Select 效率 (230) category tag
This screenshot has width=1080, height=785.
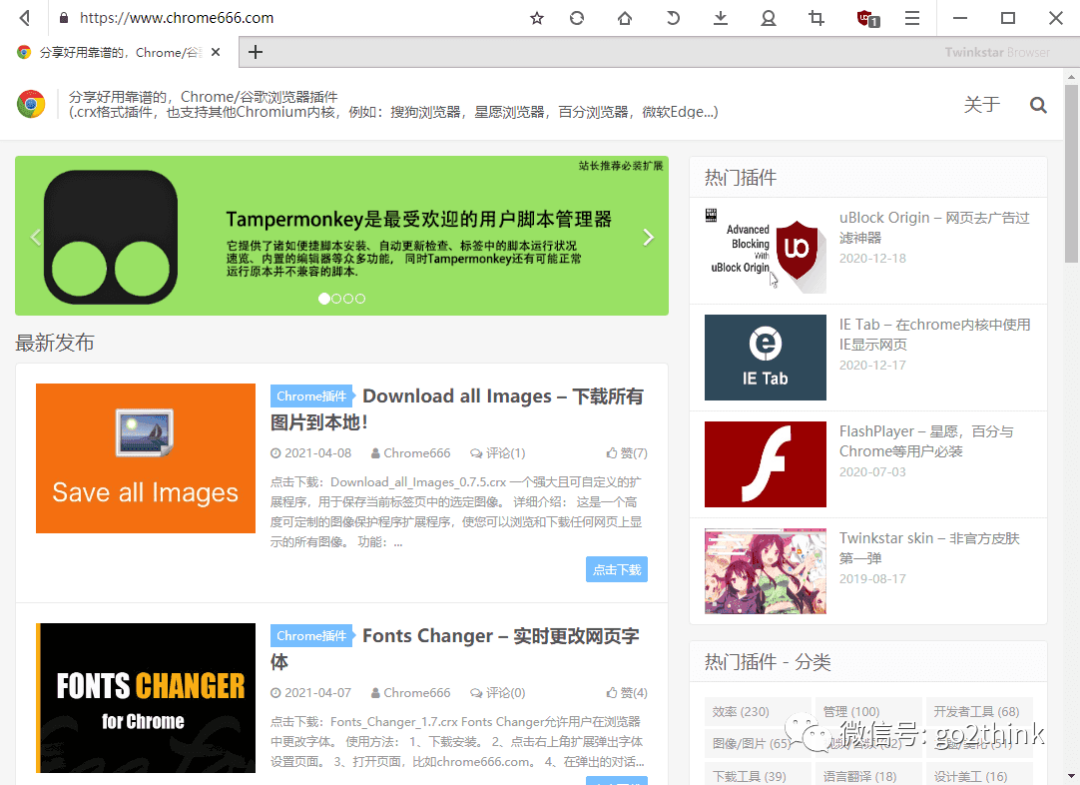pyautogui.click(x=757, y=711)
